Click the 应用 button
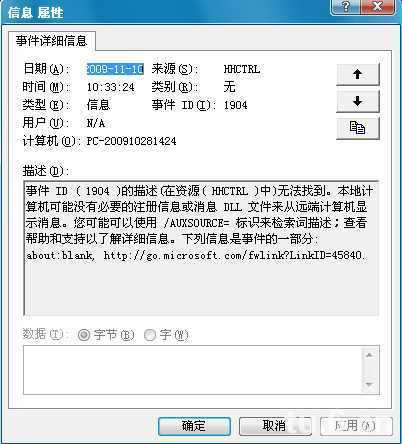Viewport: 402px width, 444px height. click(356, 426)
